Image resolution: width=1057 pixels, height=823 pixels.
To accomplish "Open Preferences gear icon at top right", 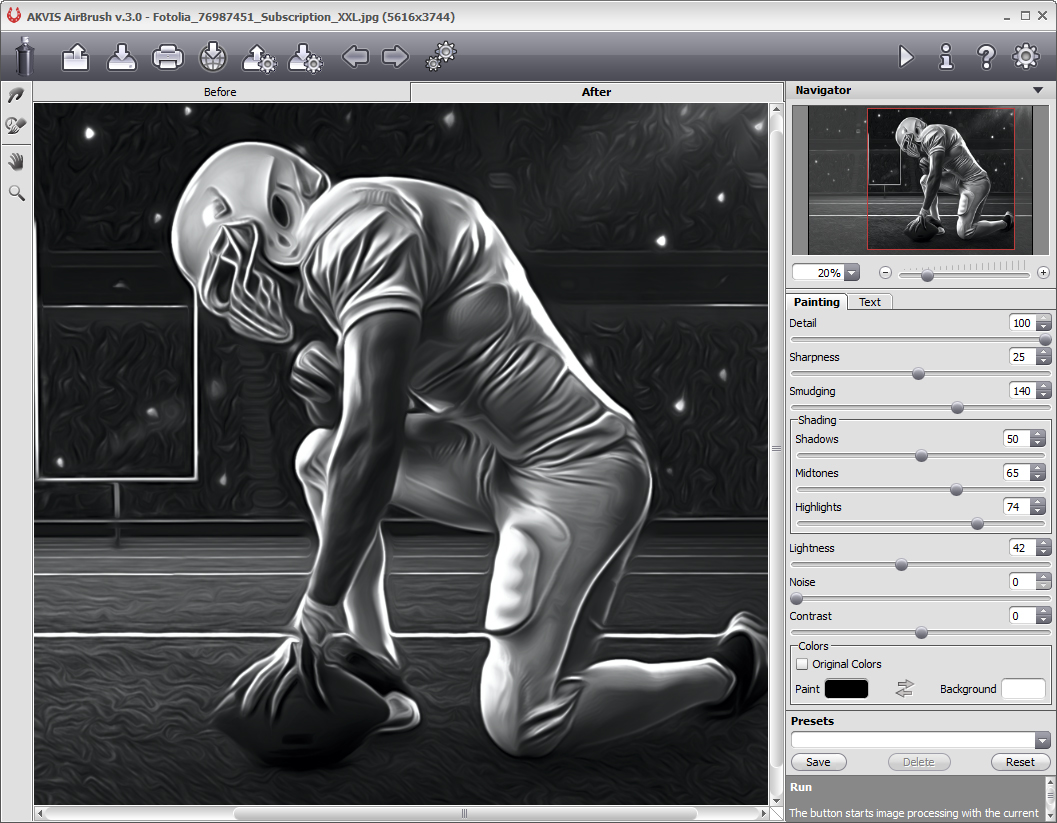I will coord(1027,57).
